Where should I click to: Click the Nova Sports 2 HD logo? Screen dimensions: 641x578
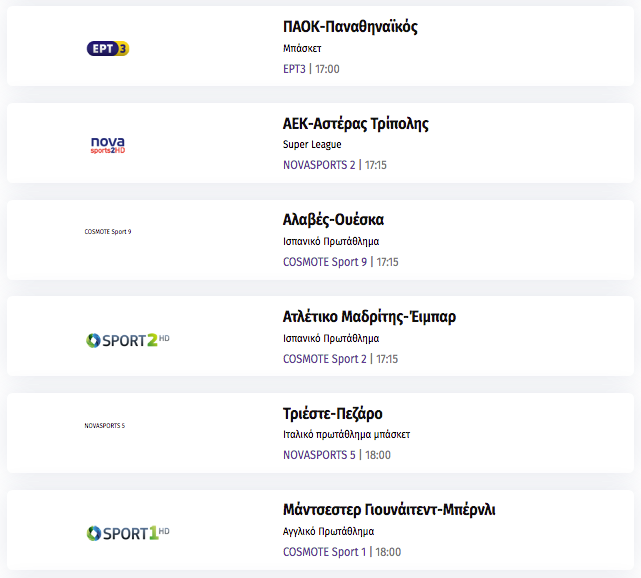click(108, 145)
